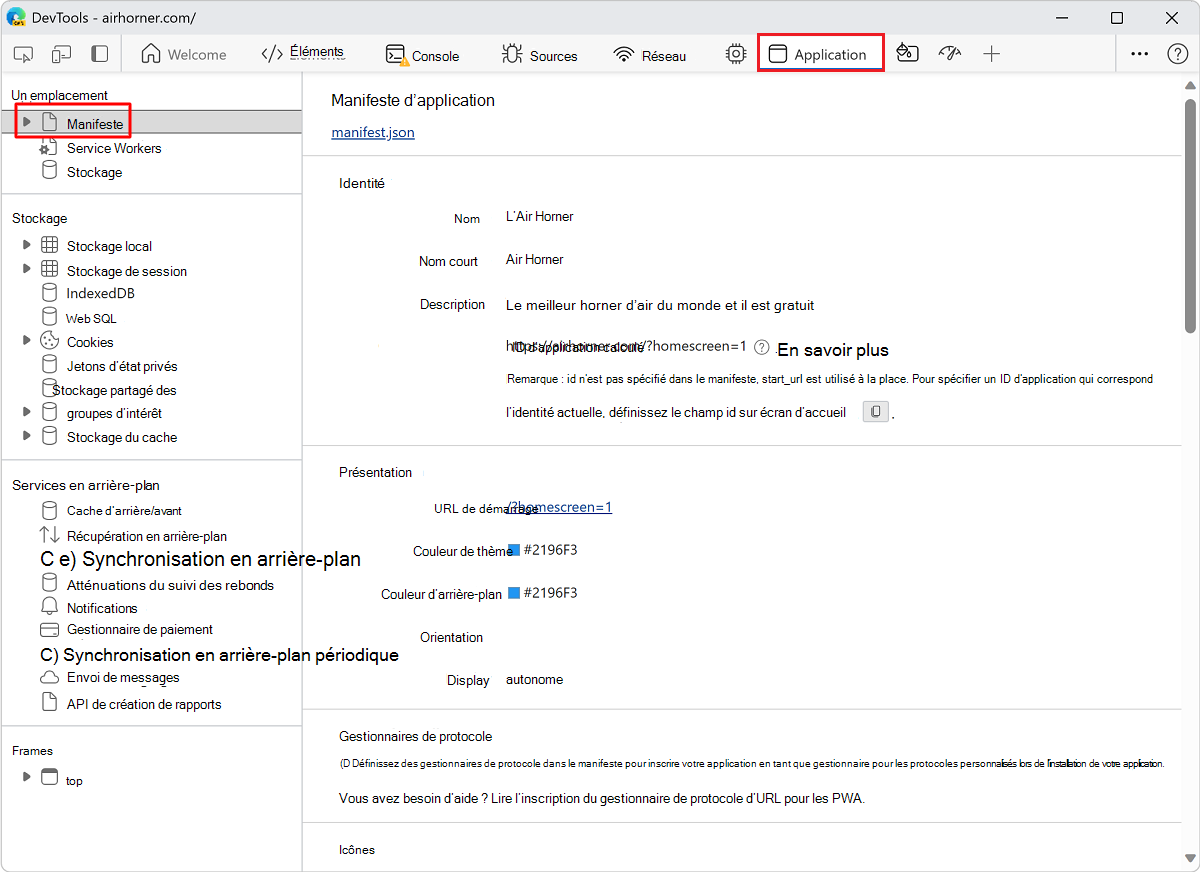Open the manifest.json link
Viewport: 1200px width, 872px height.
(373, 132)
